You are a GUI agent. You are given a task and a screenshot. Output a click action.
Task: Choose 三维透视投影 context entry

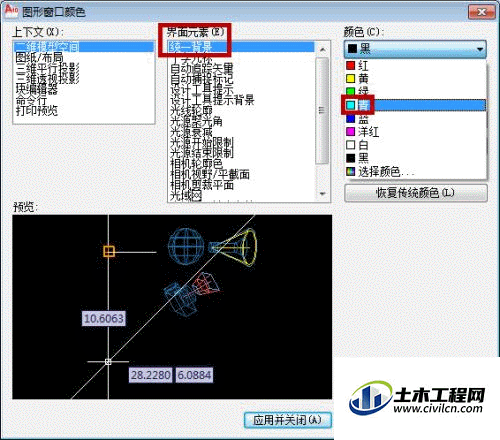coord(47,78)
